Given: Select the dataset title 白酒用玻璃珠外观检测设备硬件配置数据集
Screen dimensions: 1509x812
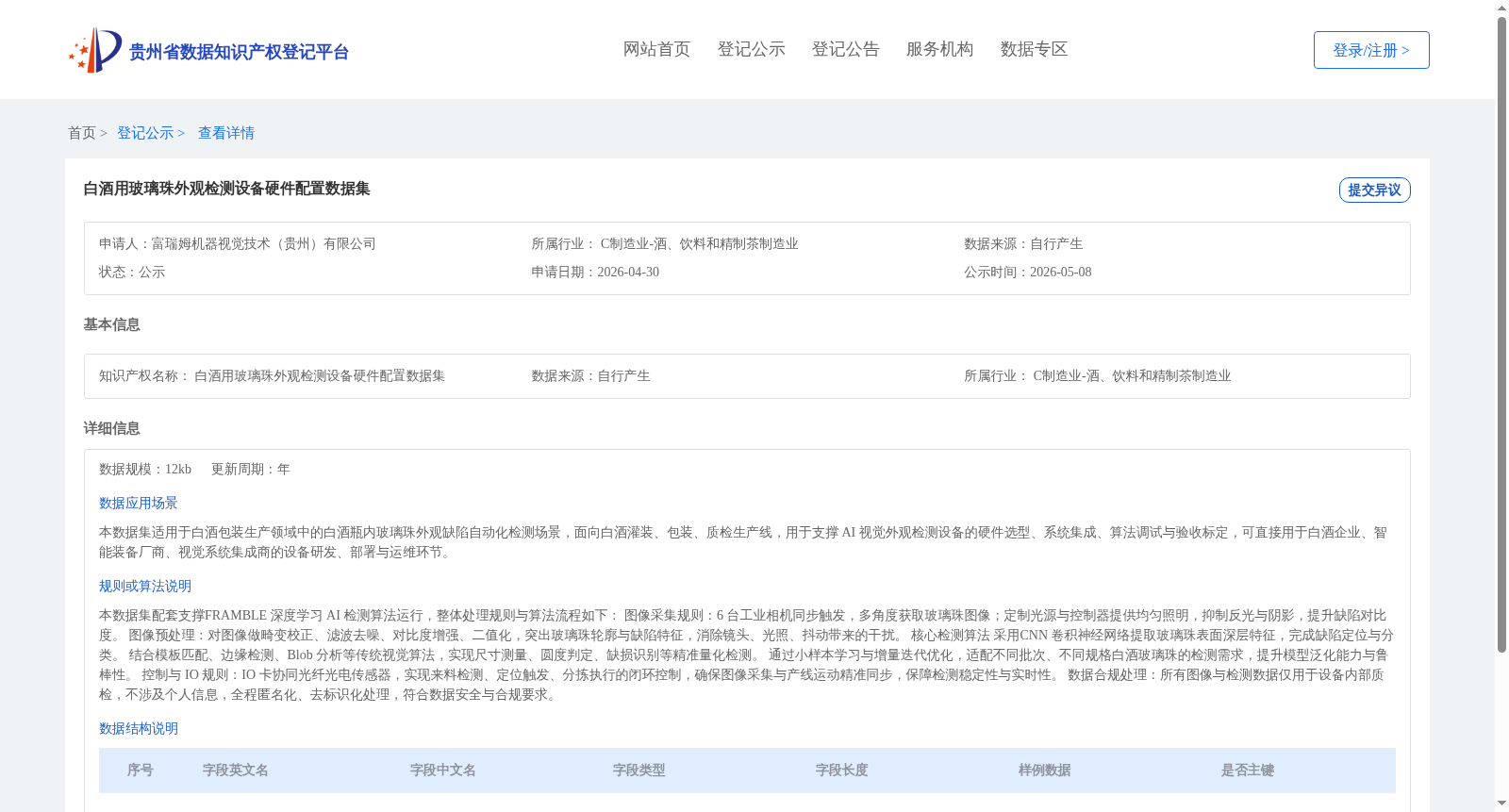Looking at the screenshot, I should (226, 189).
